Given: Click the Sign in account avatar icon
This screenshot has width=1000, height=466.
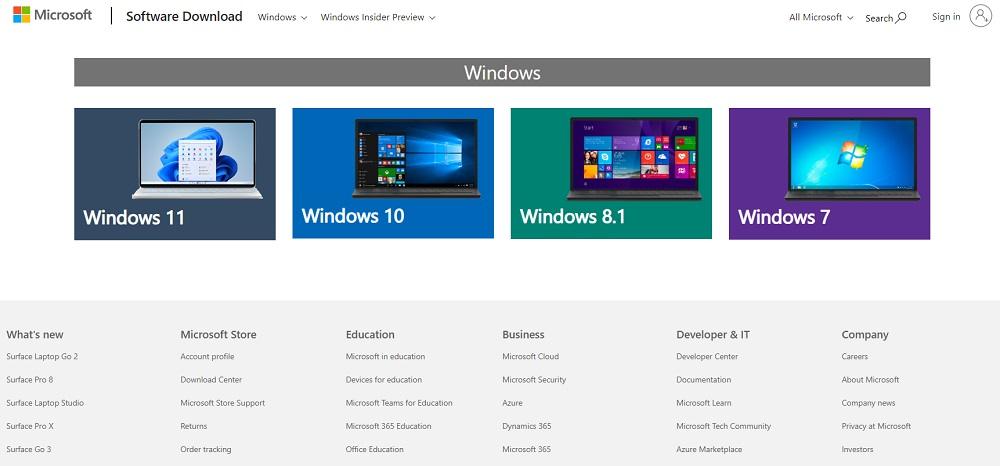Looking at the screenshot, I should pyautogui.click(x=980, y=17).
